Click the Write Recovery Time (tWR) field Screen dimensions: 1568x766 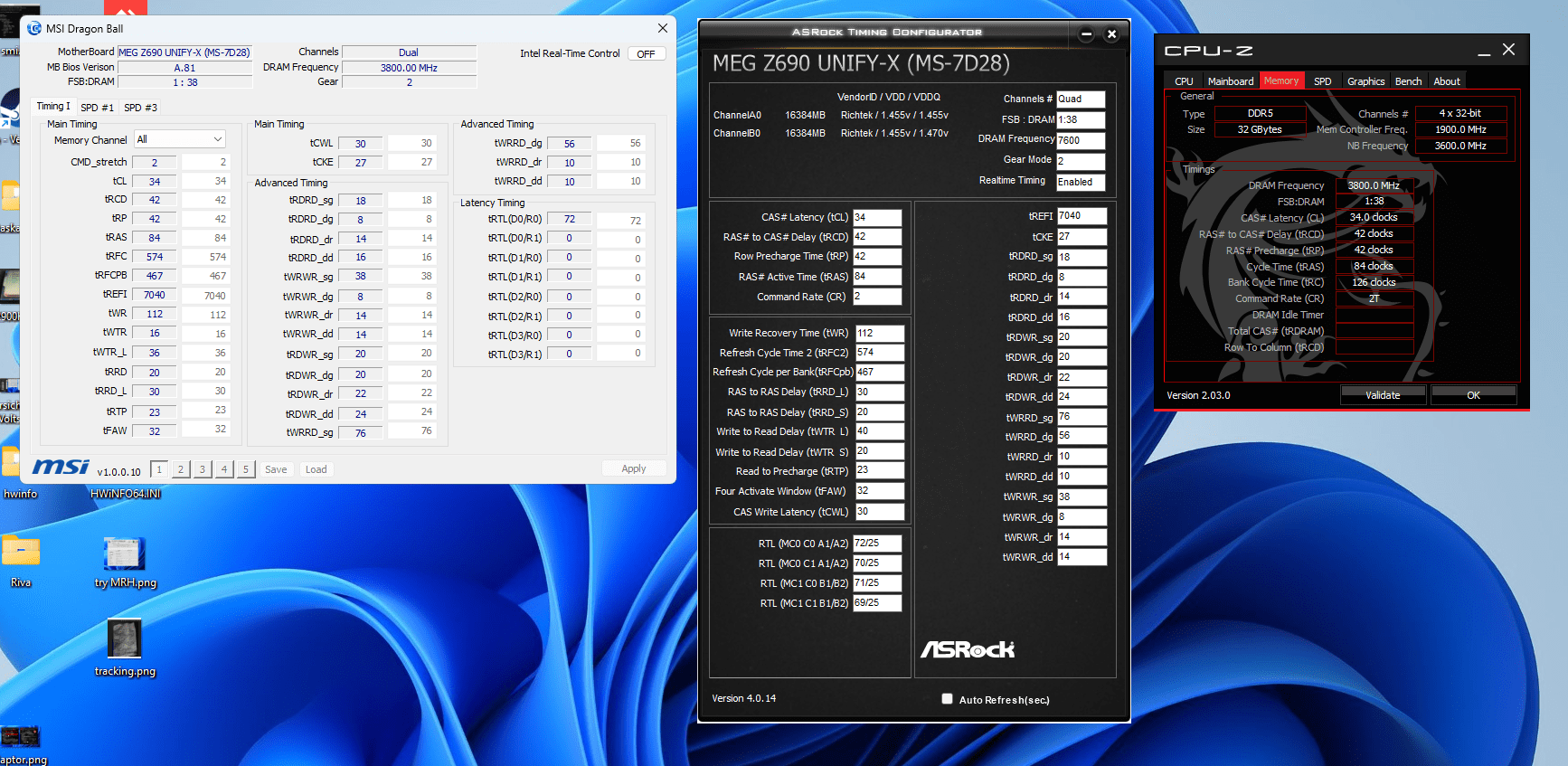coord(880,333)
